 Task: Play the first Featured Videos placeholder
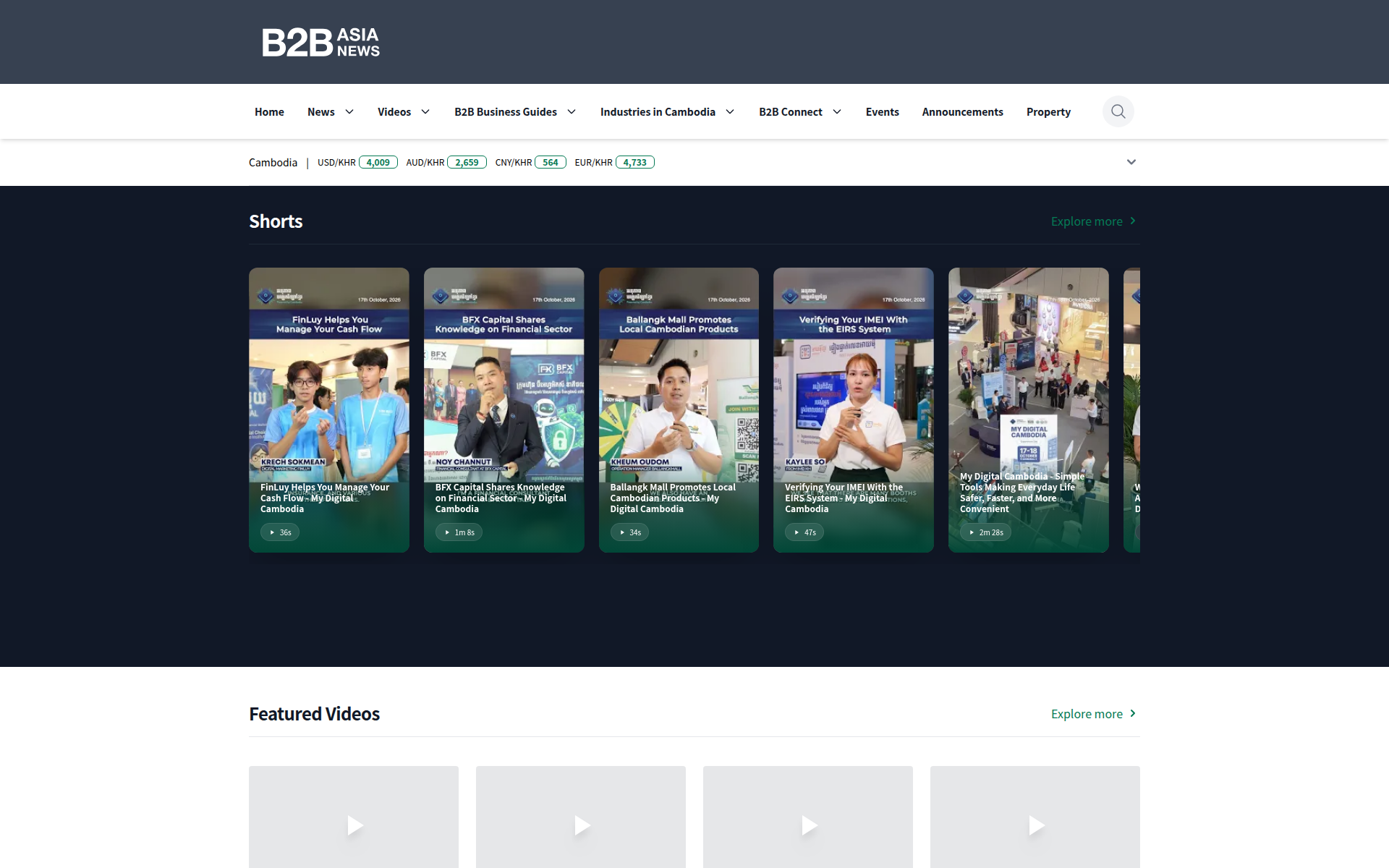coord(354,825)
